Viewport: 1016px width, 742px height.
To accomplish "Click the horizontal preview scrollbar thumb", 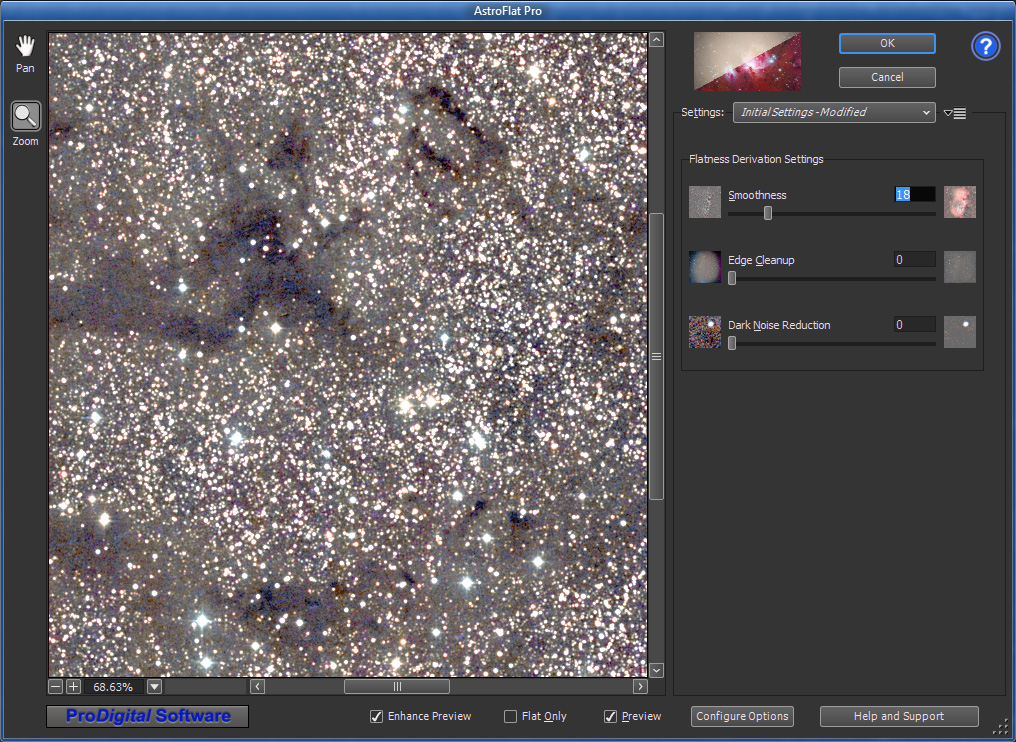I will coord(397,686).
